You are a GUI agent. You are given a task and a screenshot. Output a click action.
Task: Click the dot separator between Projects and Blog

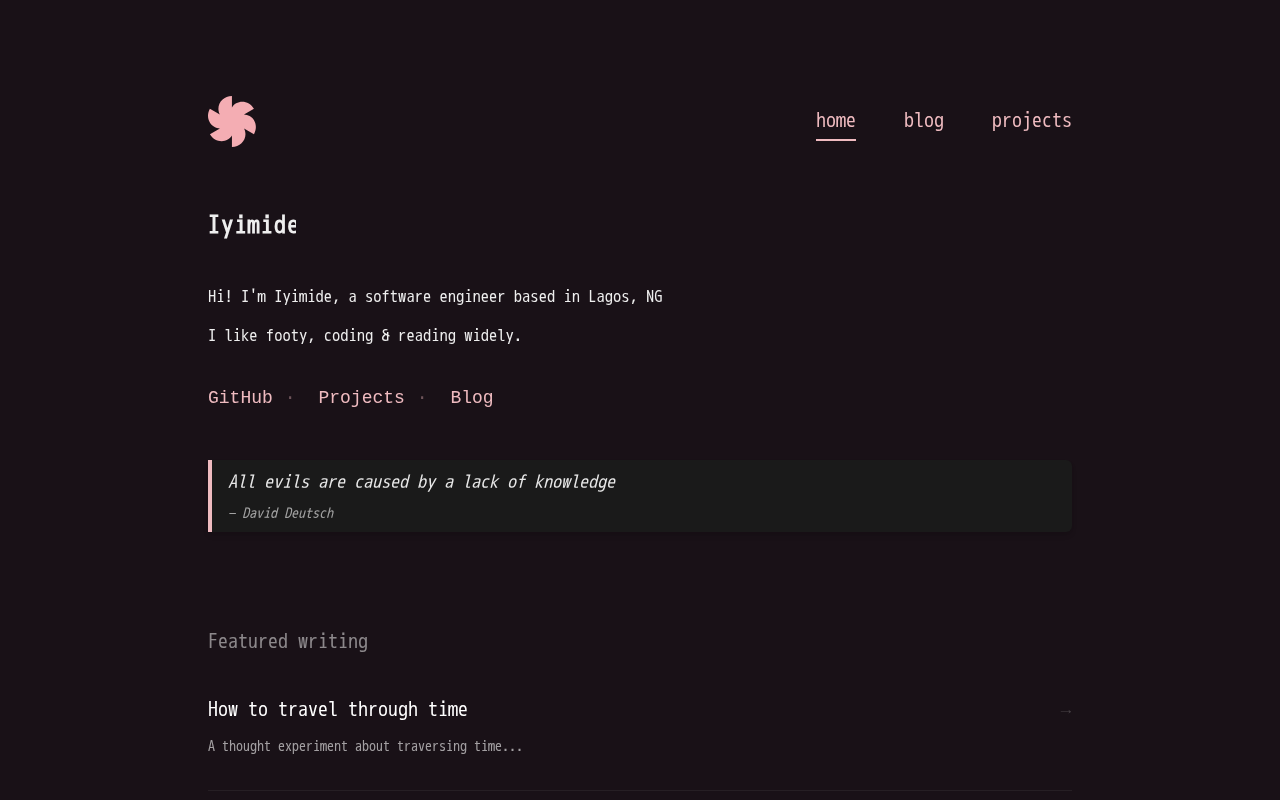point(422,398)
